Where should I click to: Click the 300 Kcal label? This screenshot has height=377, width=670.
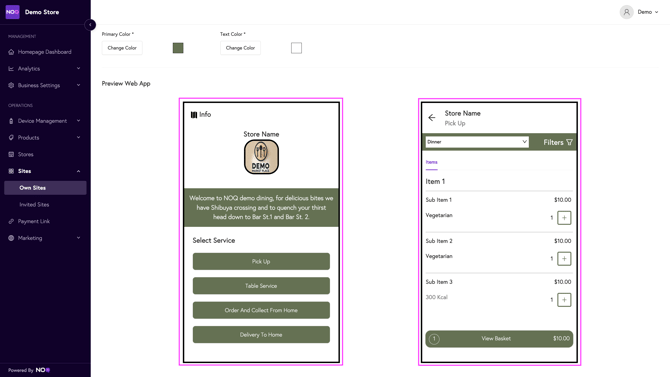436,297
